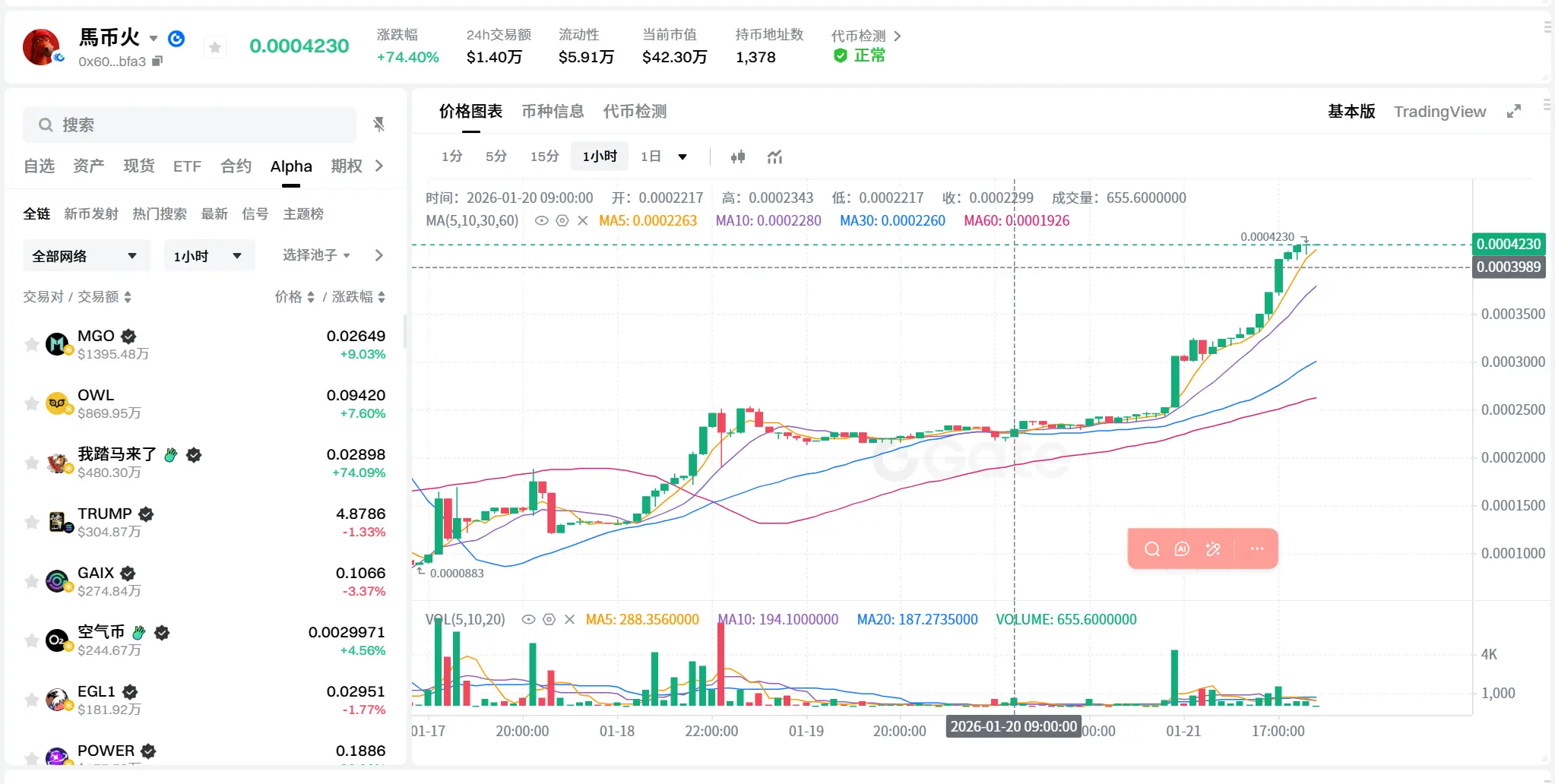The width and height of the screenshot is (1555, 784).
Task: Expand the 馬币火 token selector arrow
Action: [154, 38]
